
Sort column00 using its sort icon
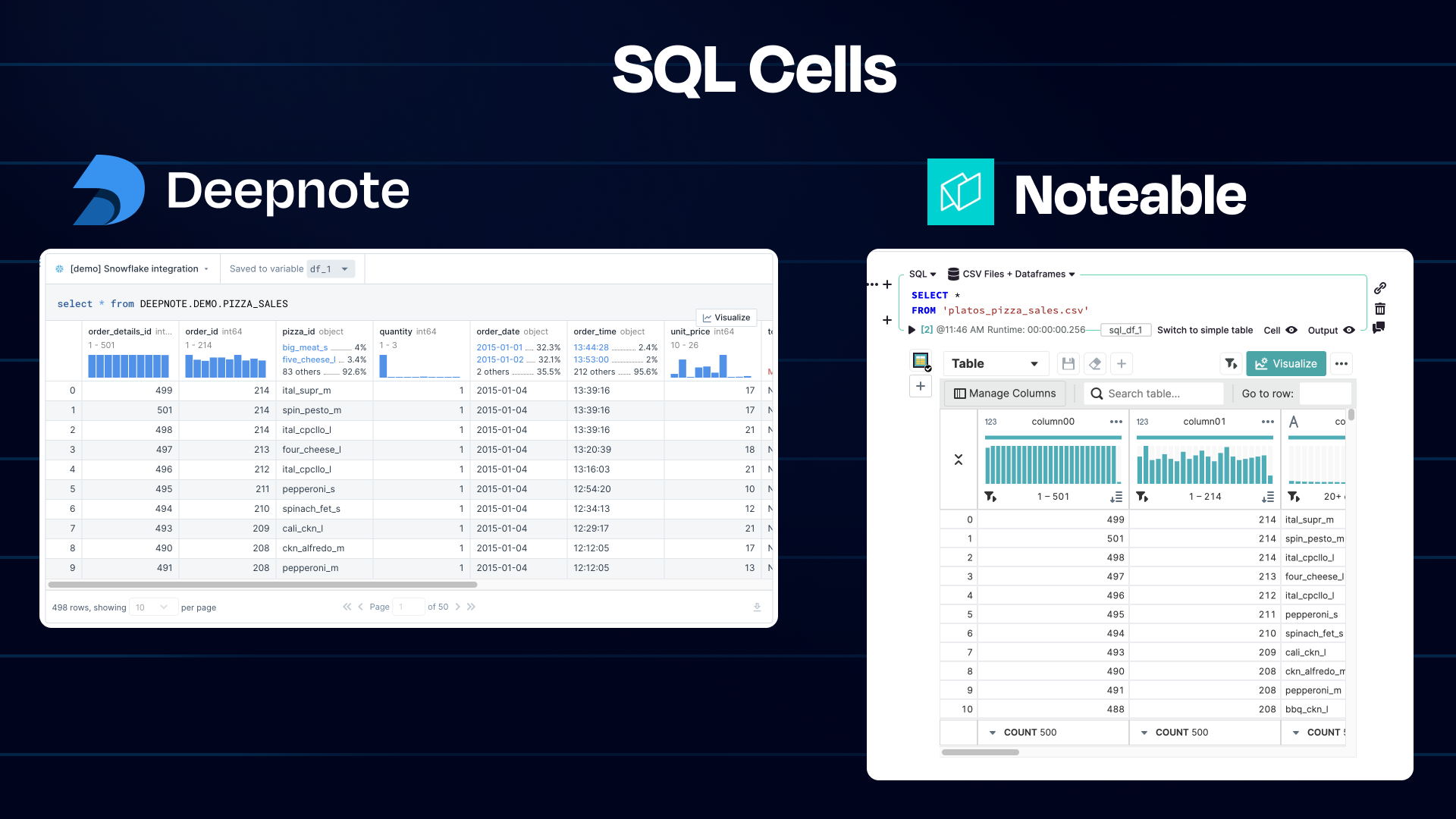tap(1116, 497)
